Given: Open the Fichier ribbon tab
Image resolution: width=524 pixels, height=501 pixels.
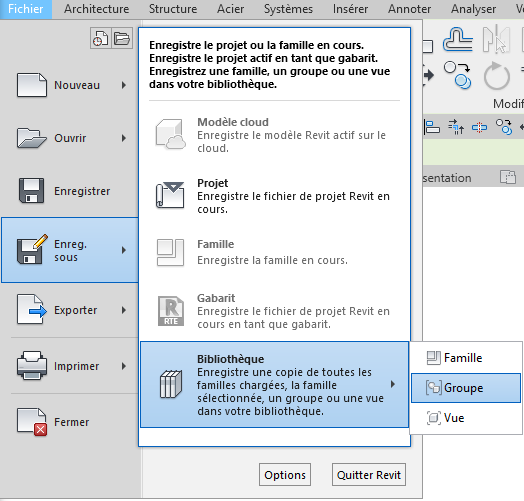Looking at the screenshot, I should click(26, 9).
